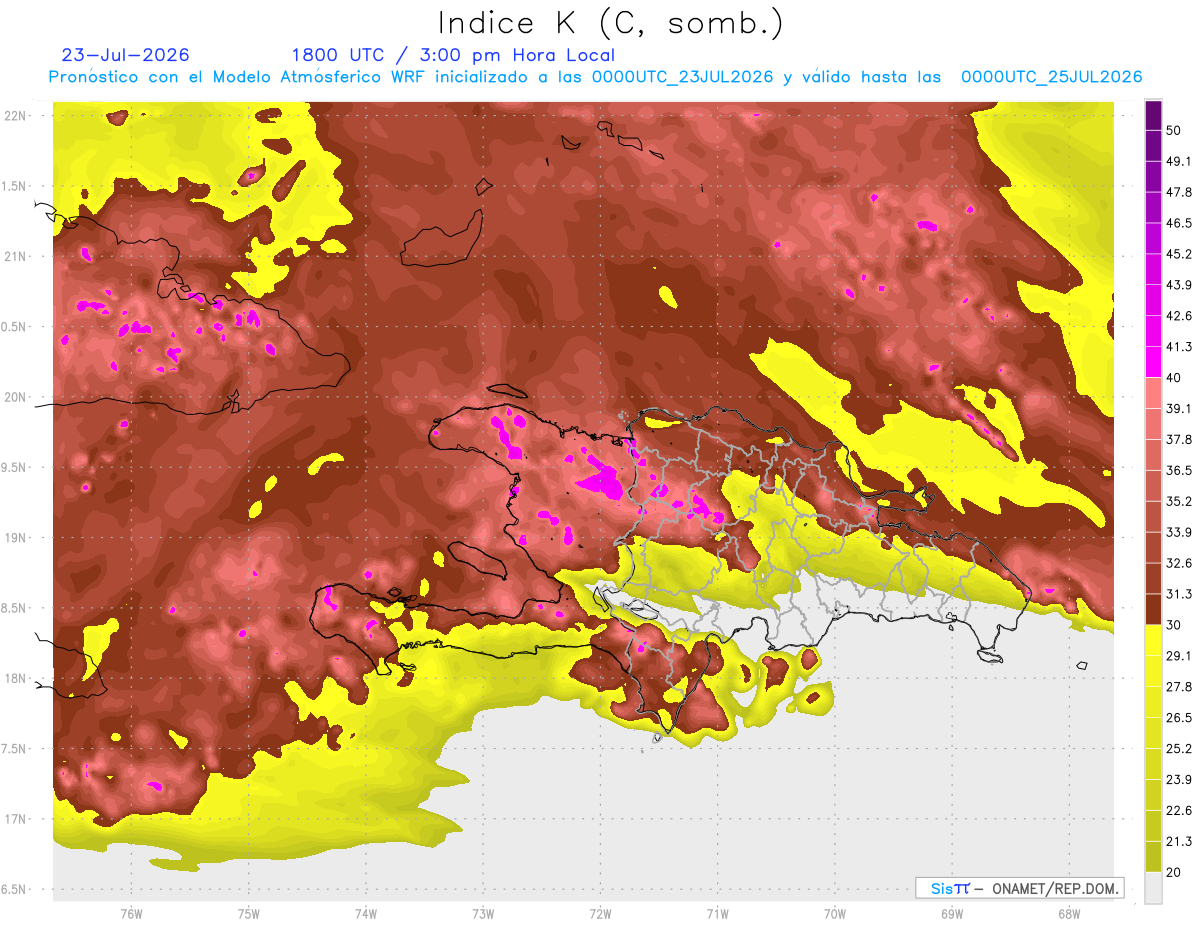Click the dark purple swatch above the 50 label

[x=1153, y=115]
